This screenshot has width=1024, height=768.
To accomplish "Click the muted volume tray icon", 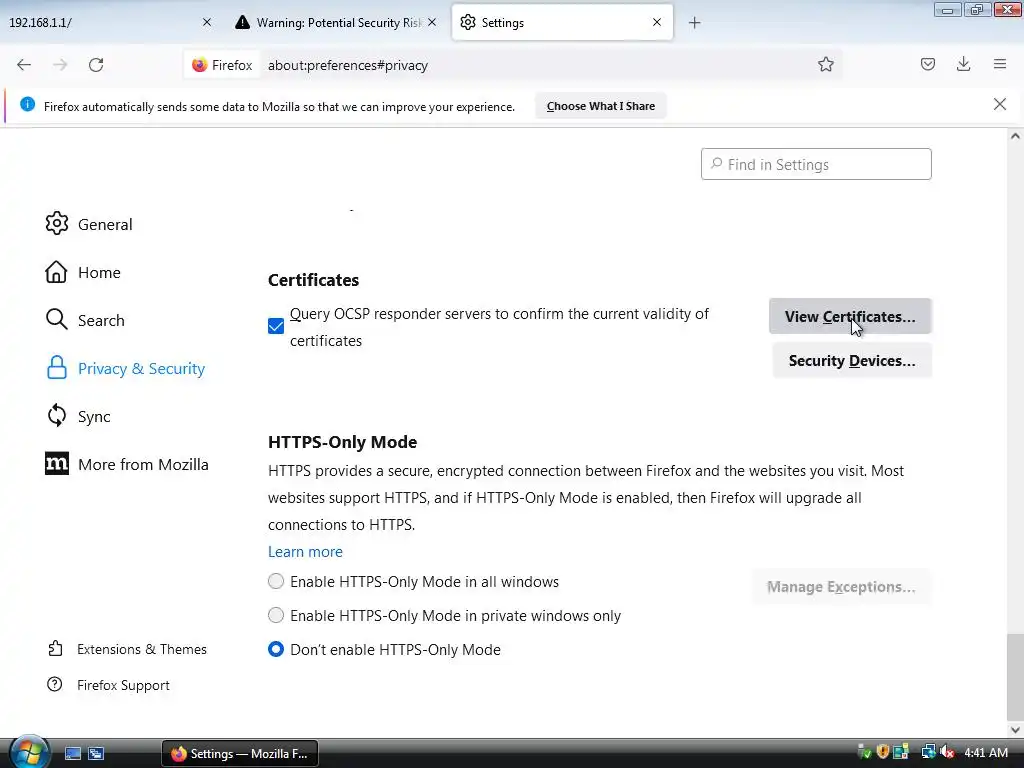I will [x=947, y=752].
